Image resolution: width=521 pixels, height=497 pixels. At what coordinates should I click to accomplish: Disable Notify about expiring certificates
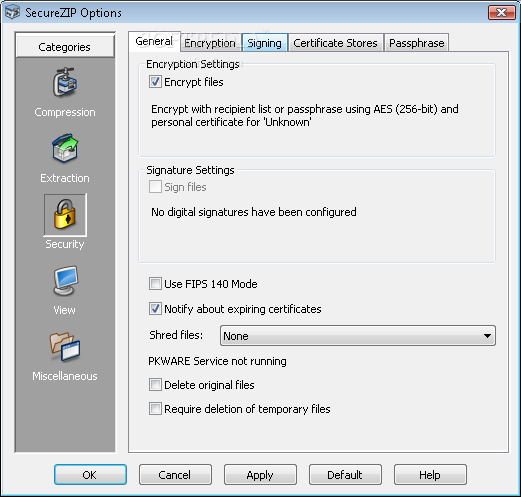155,309
